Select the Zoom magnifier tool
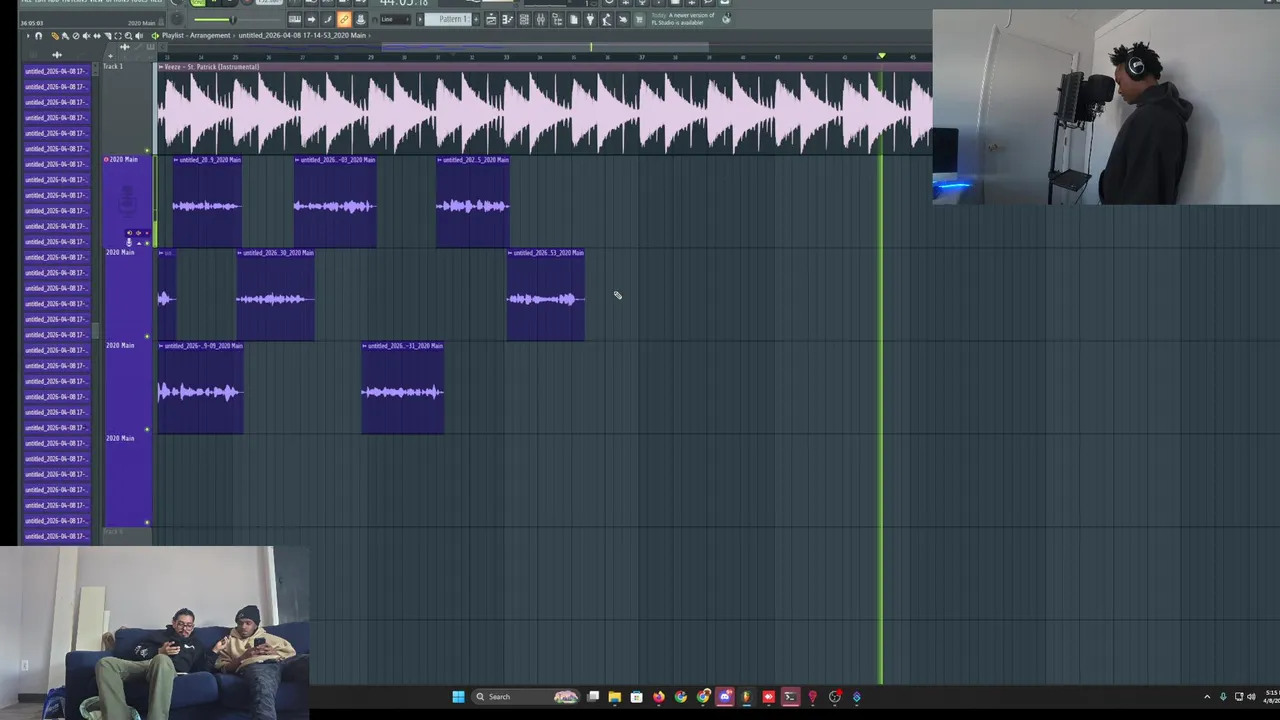This screenshot has height=720, width=1280. (128, 36)
